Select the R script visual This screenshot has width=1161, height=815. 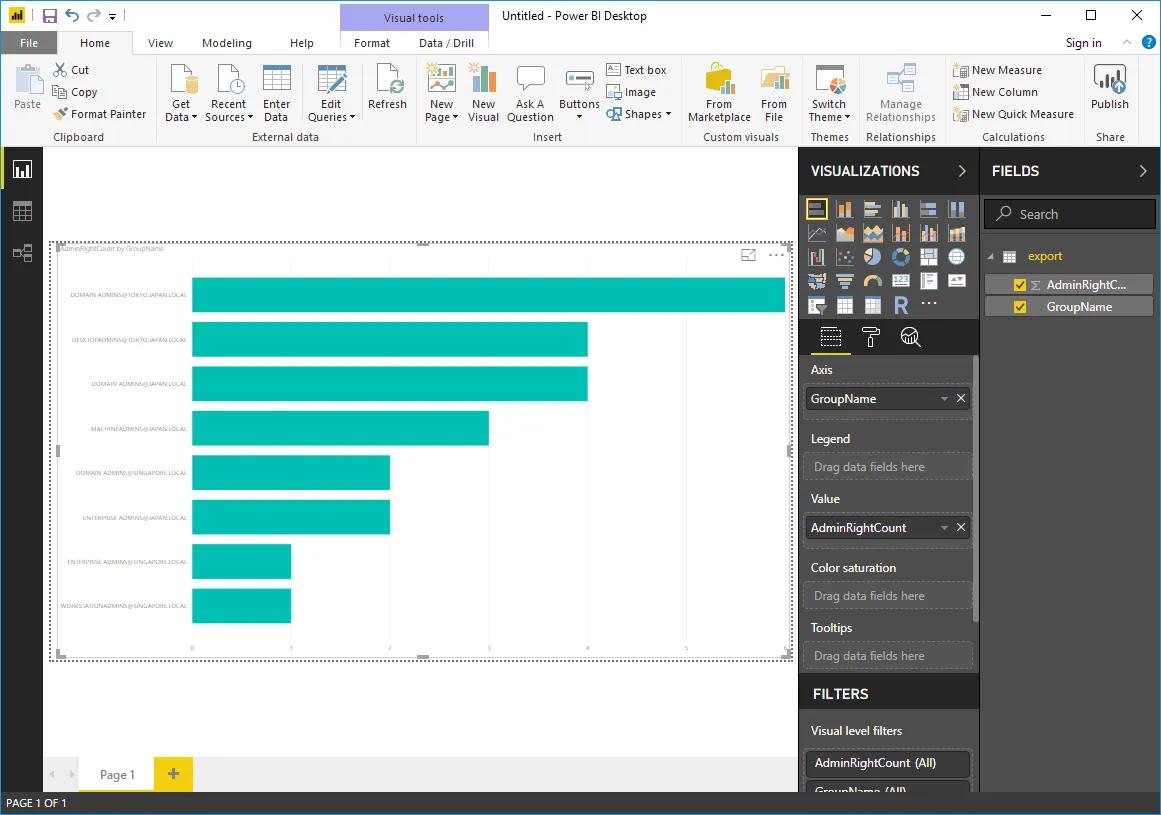click(x=900, y=305)
